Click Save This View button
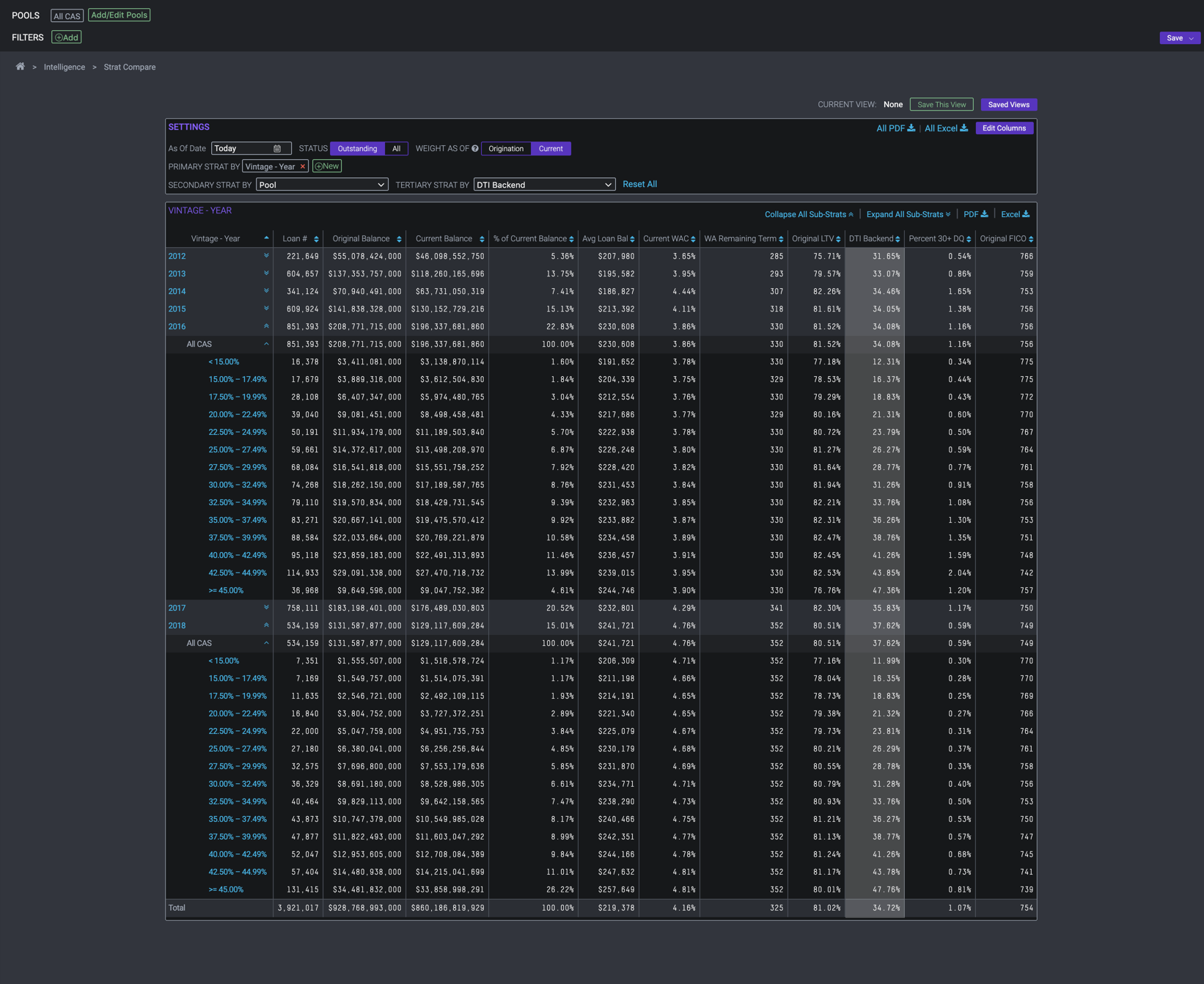The width and height of the screenshot is (1204, 984). (x=941, y=105)
